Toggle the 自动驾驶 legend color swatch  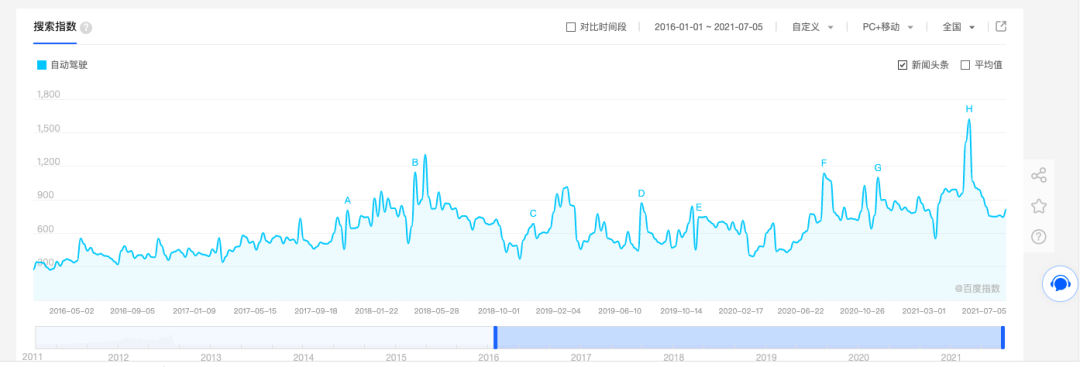click(41, 65)
